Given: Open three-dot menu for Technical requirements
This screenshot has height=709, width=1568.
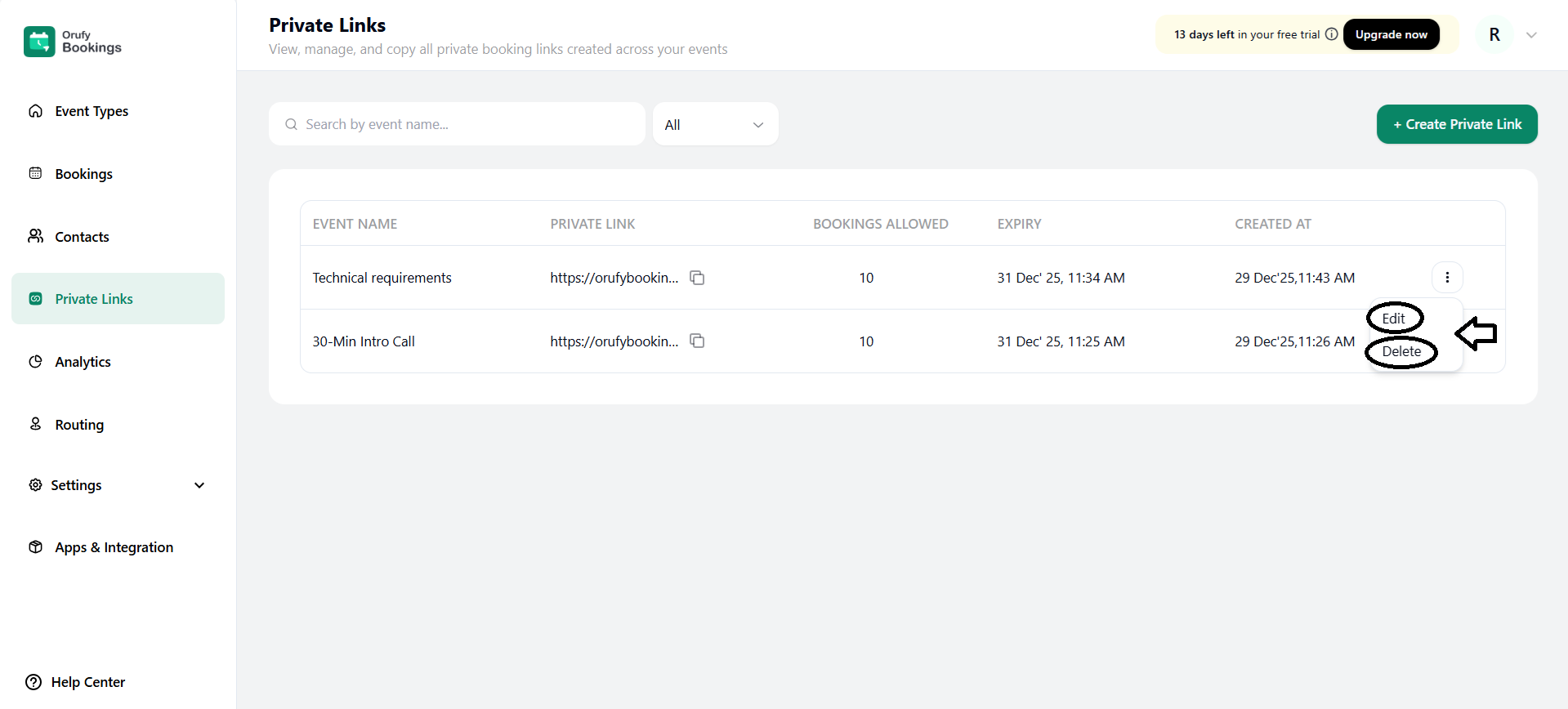Looking at the screenshot, I should (x=1446, y=278).
